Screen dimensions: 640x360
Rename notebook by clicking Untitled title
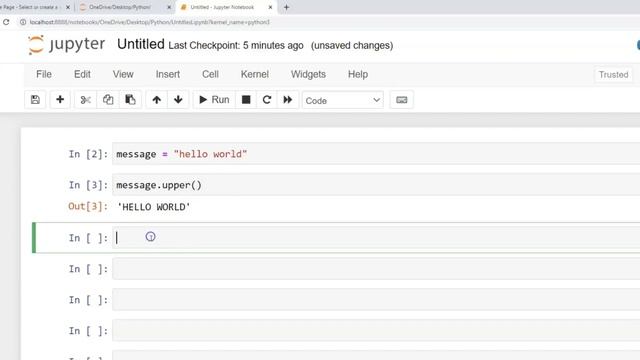(x=141, y=44)
